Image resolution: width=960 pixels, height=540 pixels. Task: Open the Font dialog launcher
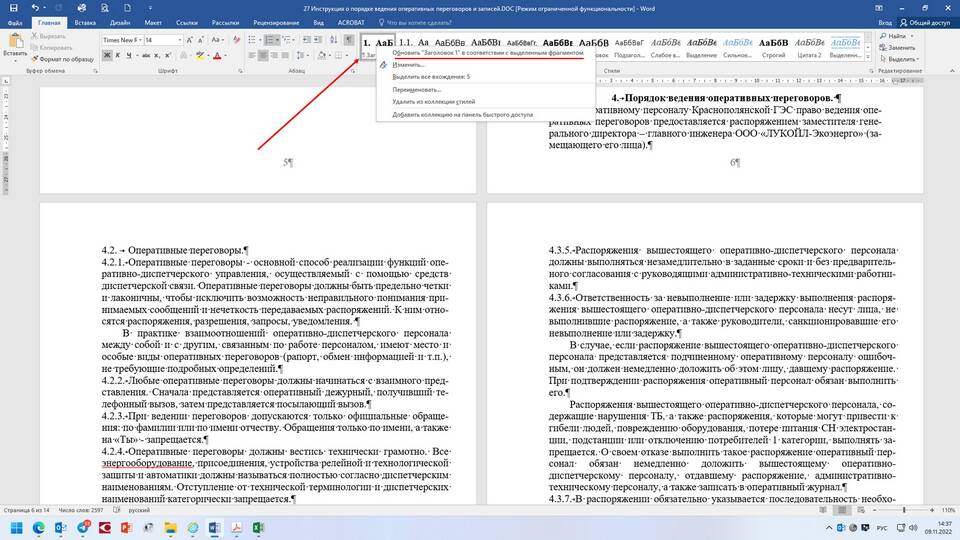pyautogui.click(x=240, y=71)
